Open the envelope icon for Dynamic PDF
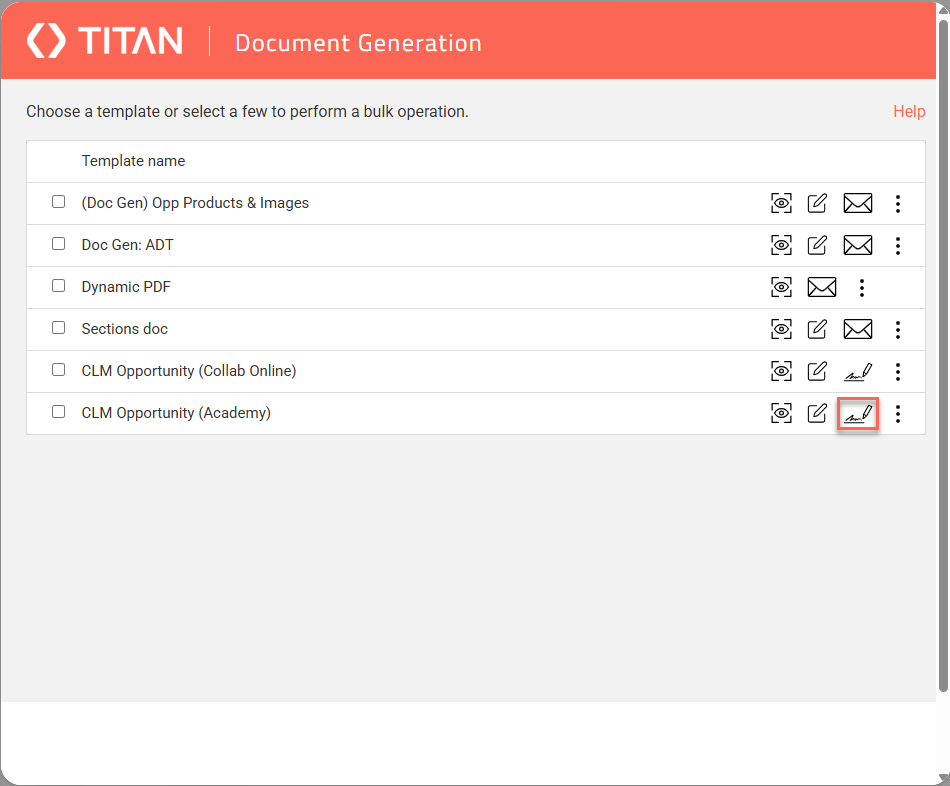Viewport: 950px width, 786px height. (x=822, y=287)
